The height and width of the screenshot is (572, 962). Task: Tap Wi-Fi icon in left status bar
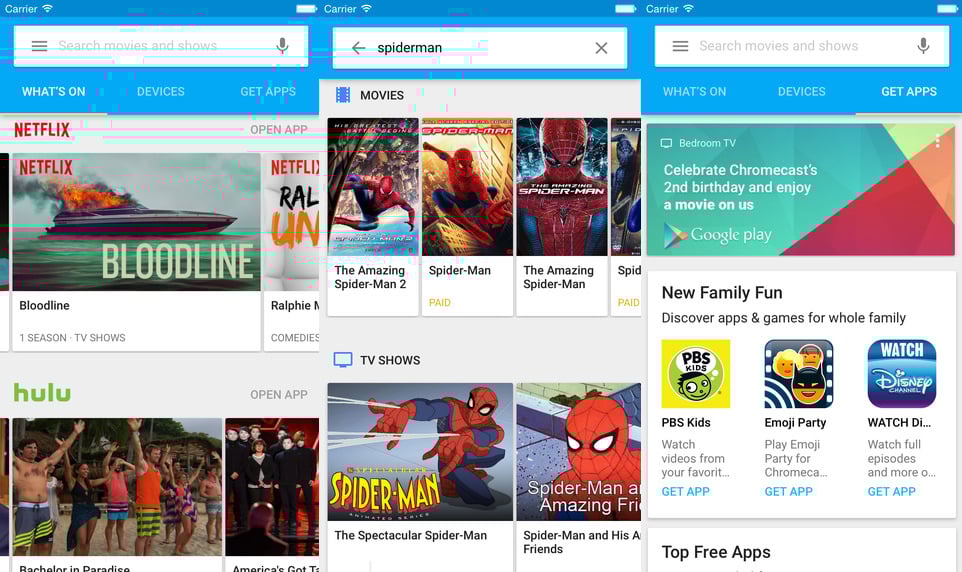coord(47,9)
